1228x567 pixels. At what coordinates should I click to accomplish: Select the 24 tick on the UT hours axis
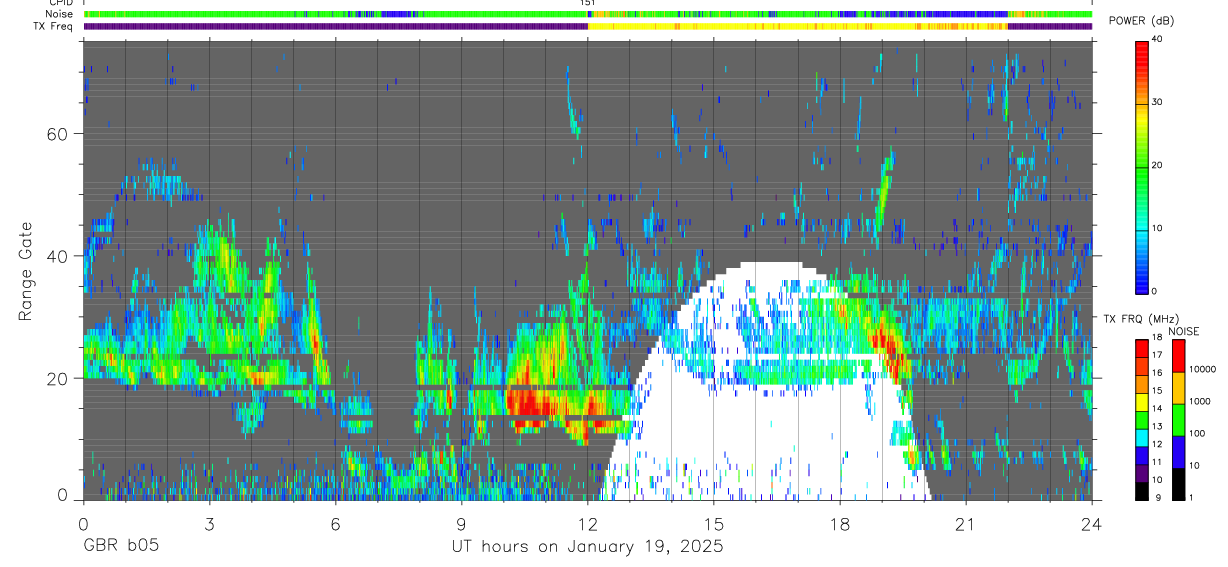[x=1091, y=524]
